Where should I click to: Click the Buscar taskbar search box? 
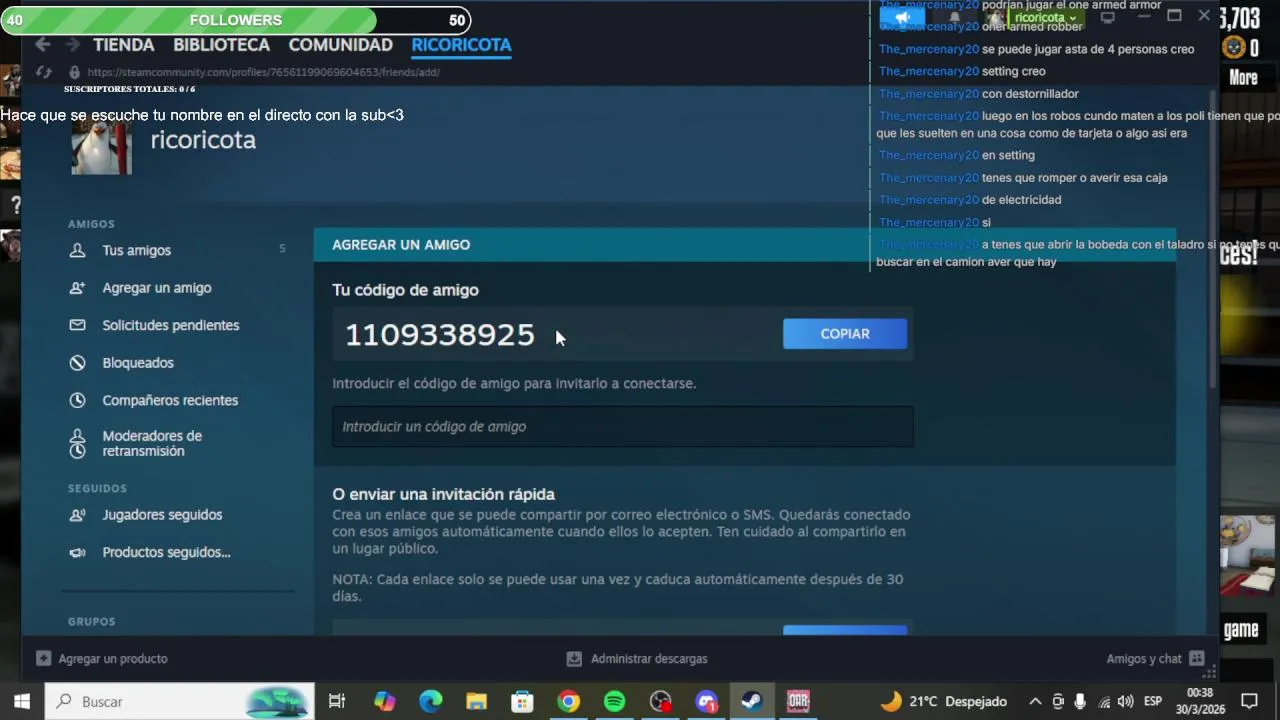(x=180, y=702)
